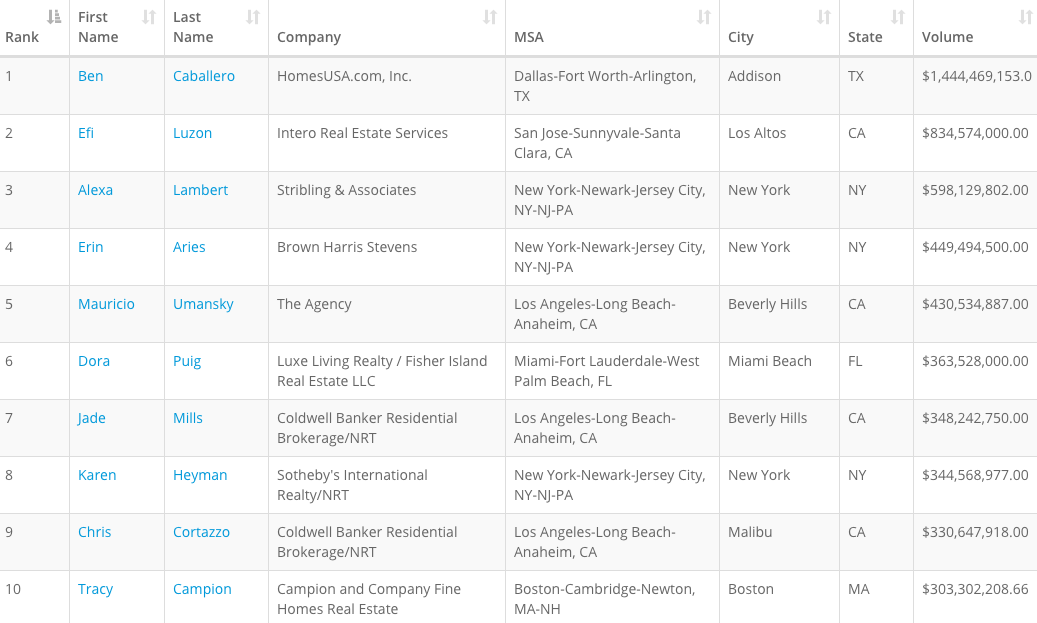Viewport: 1037px width, 623px height.
Task: Click the MSA column sort icon
Action: [x=704, y=17]
